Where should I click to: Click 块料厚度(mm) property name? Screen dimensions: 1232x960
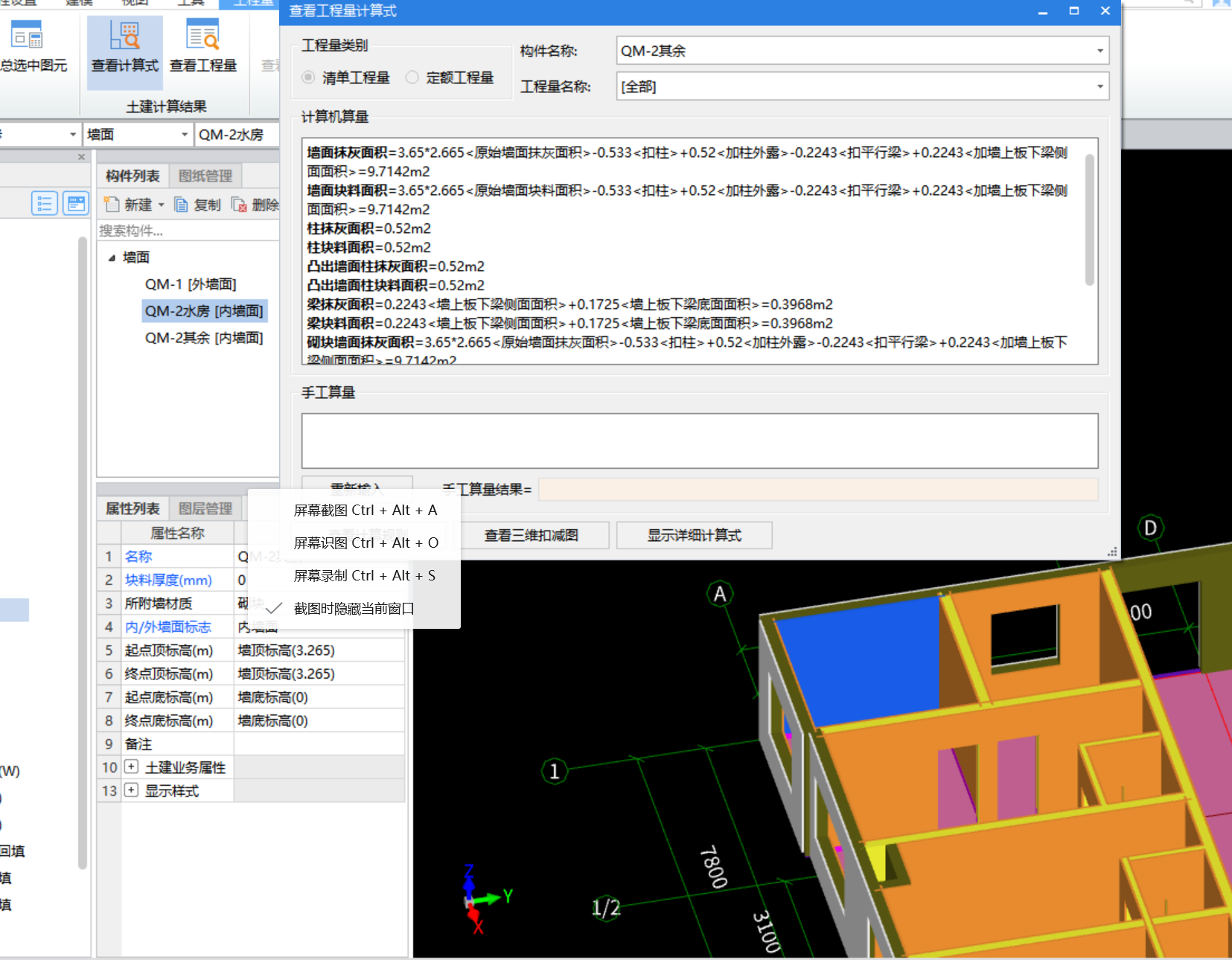[168, 580]
